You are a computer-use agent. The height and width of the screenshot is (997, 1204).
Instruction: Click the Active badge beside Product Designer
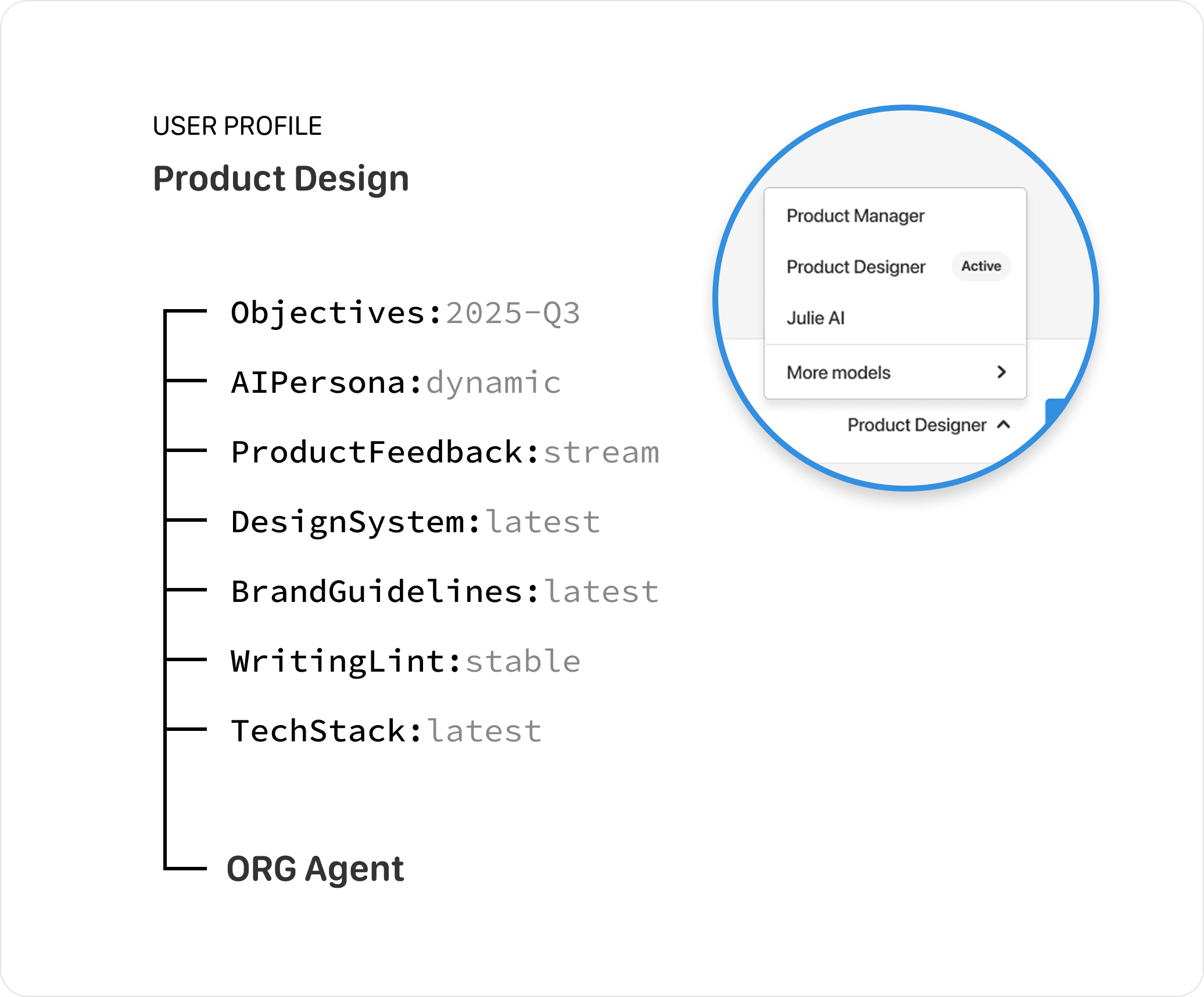(x=981, y=266)
